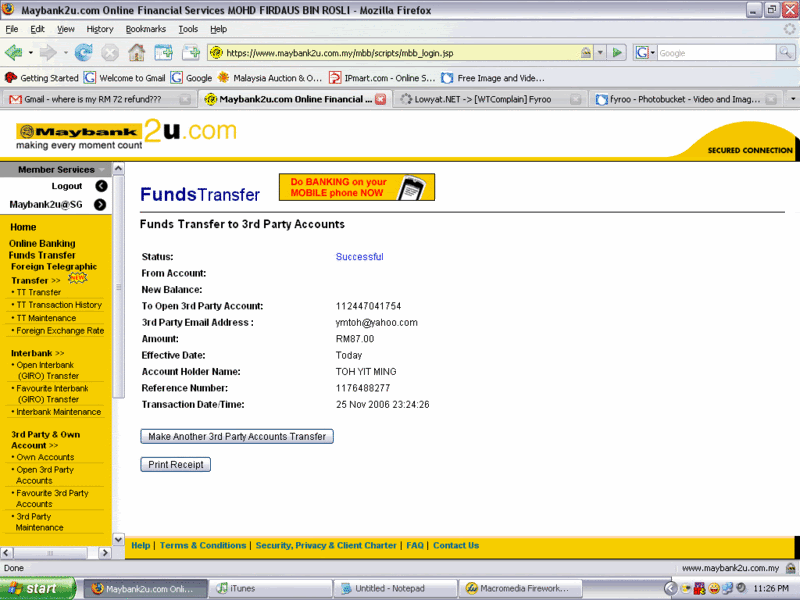Go to the Firefox Home icon
Viewport: 800px width, 600px height.
pyautogui.click(x=137, y=52)
